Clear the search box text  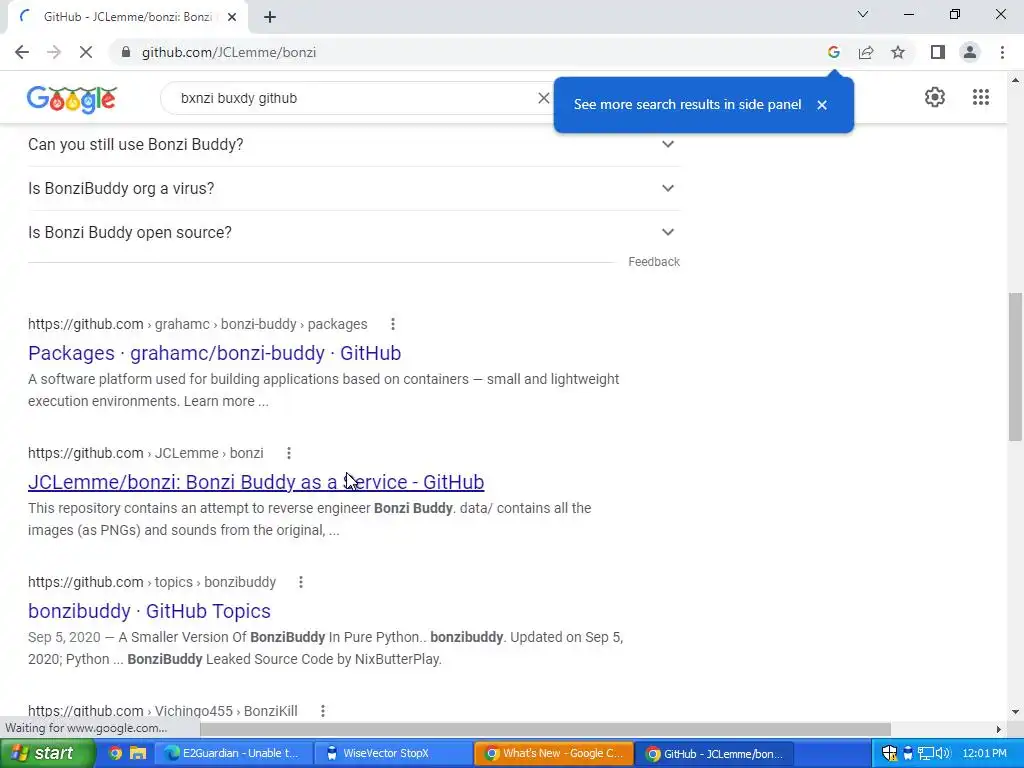click(543, 98)
